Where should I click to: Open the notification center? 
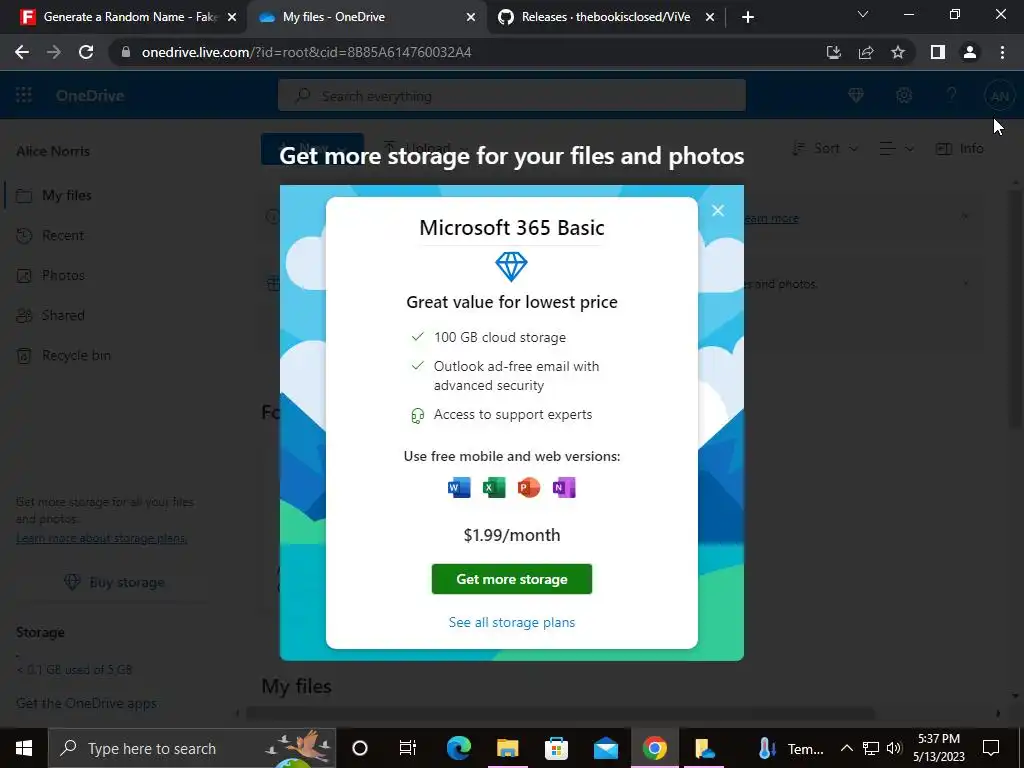991,748
